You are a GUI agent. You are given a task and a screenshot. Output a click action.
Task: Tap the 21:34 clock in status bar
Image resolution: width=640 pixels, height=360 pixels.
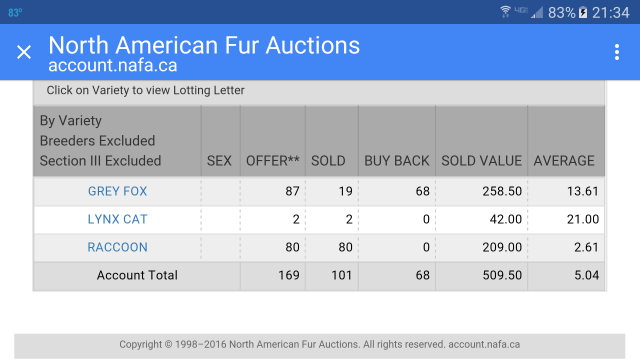pos(611,13)
